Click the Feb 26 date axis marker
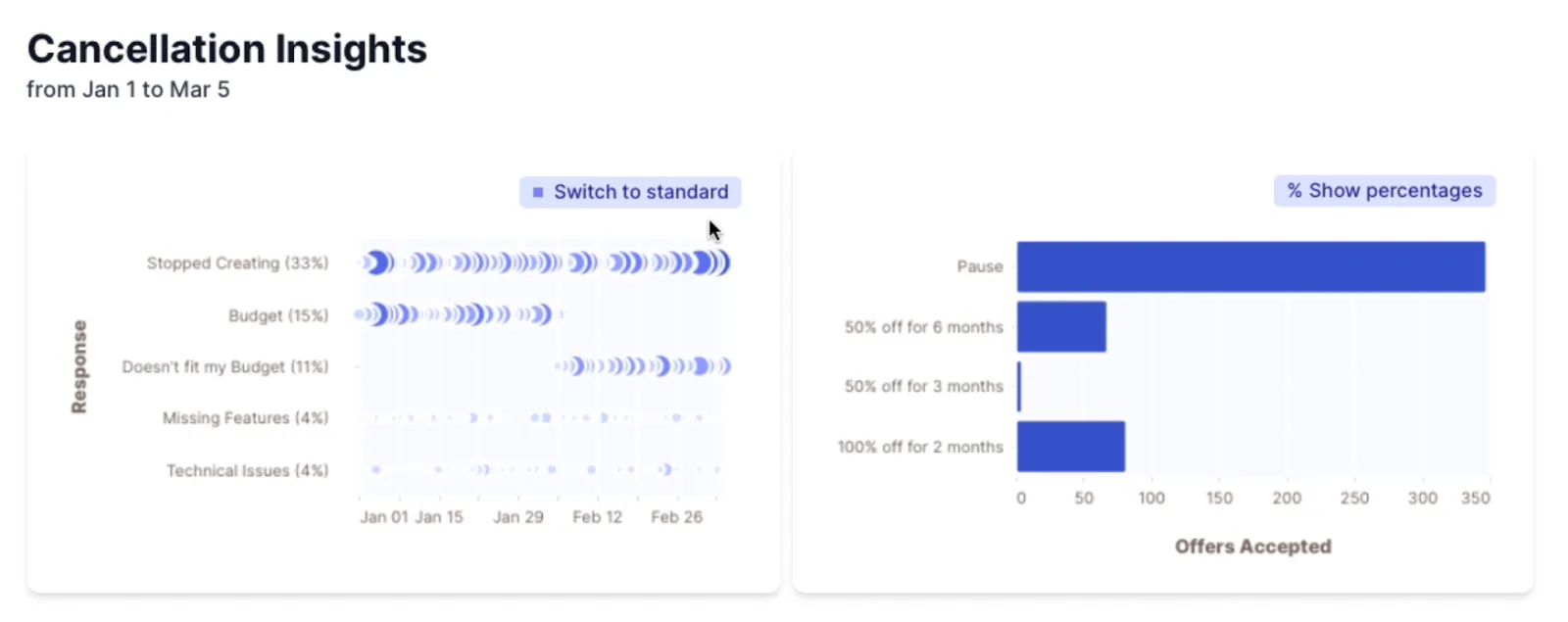The width and height of the screenshot is (1568, 622). [676, 517]
